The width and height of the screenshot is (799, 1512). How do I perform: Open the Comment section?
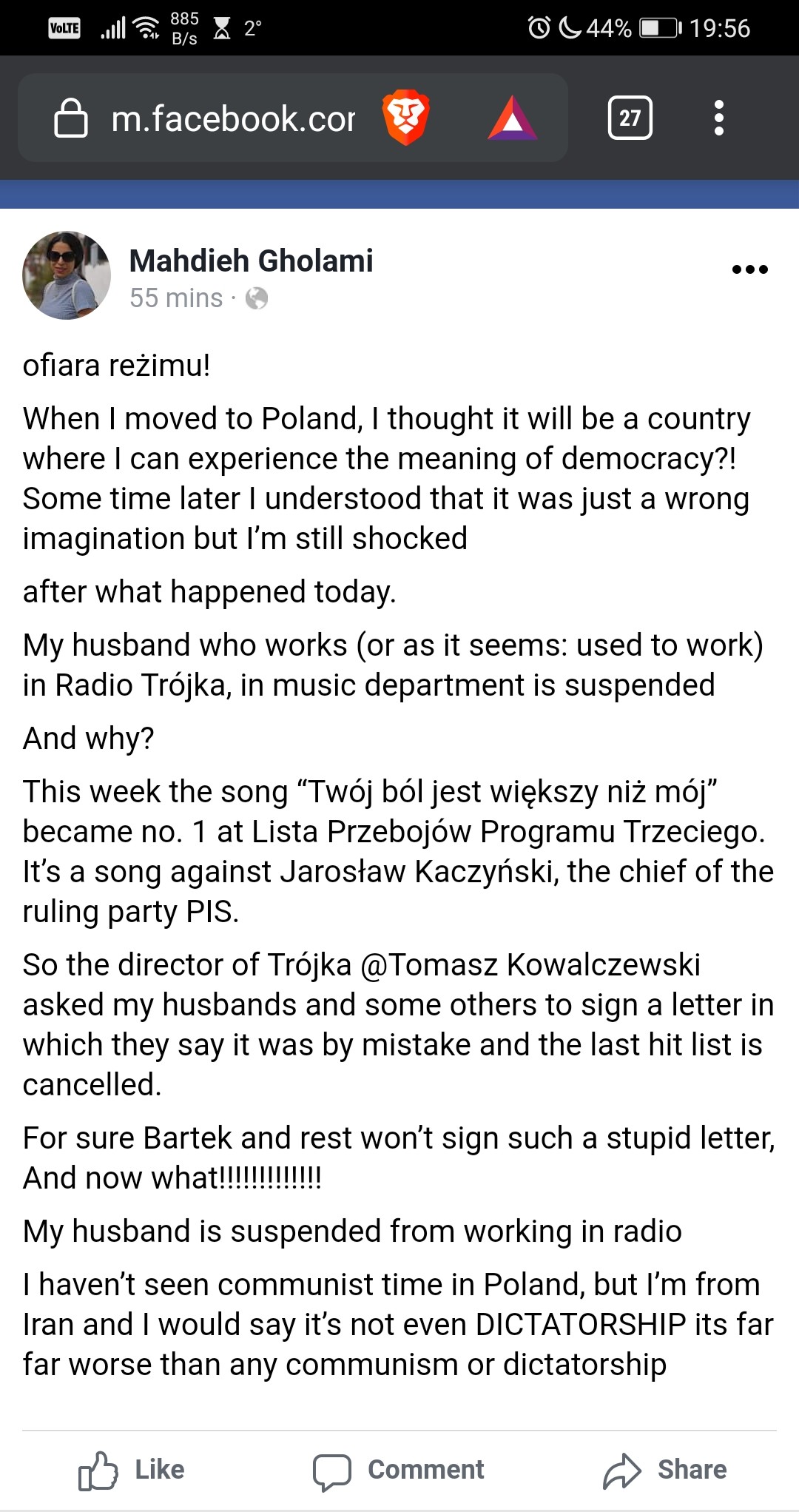point(398,1470)
